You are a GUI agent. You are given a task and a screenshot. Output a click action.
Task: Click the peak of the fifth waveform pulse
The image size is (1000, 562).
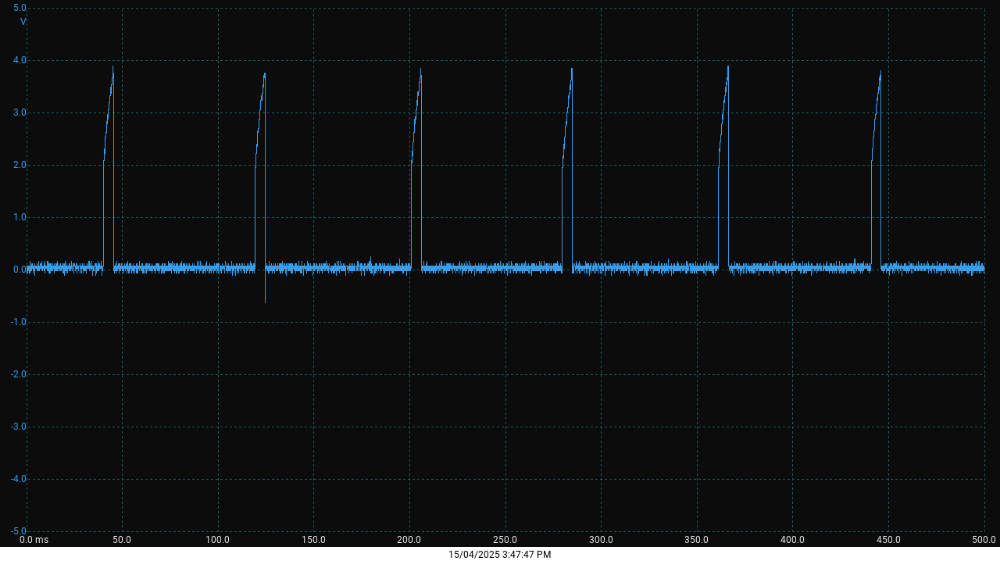tap(728, 67)
